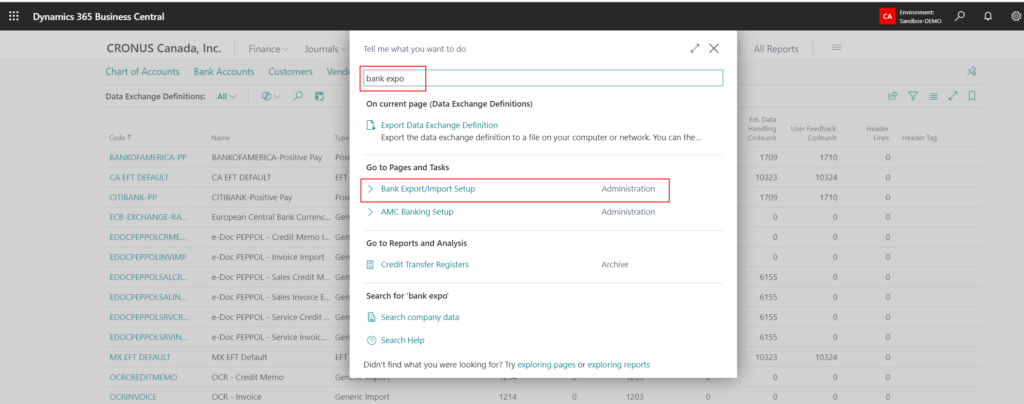Open EDOCPEPPOLINVIMP code link
The height and width of the screenshot is (404, 1024).
pyautogui.click(x=148, y=257)
